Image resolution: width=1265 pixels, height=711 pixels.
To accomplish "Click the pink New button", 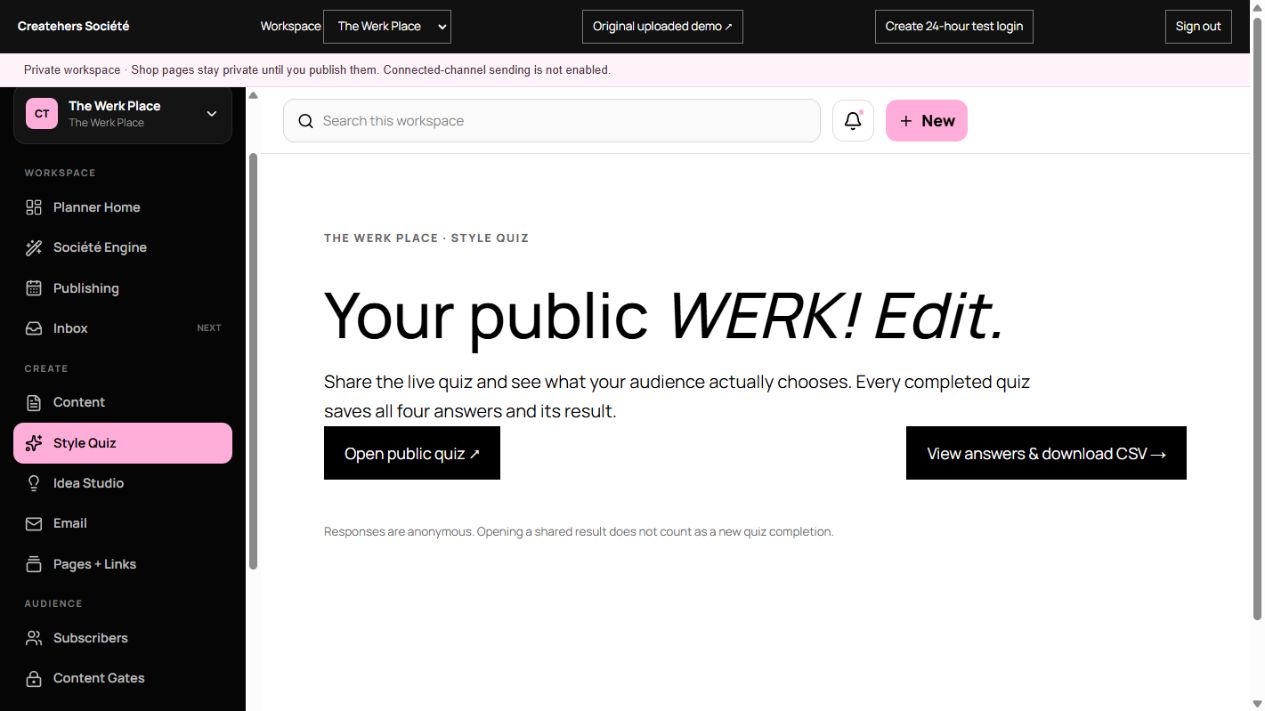I will click(927, 121).
